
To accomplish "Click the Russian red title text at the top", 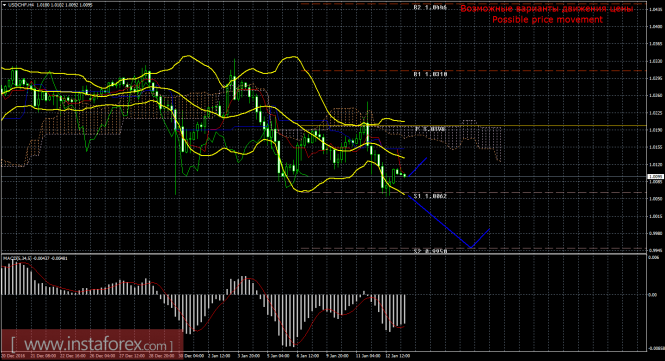I will [x=547, y=8].
